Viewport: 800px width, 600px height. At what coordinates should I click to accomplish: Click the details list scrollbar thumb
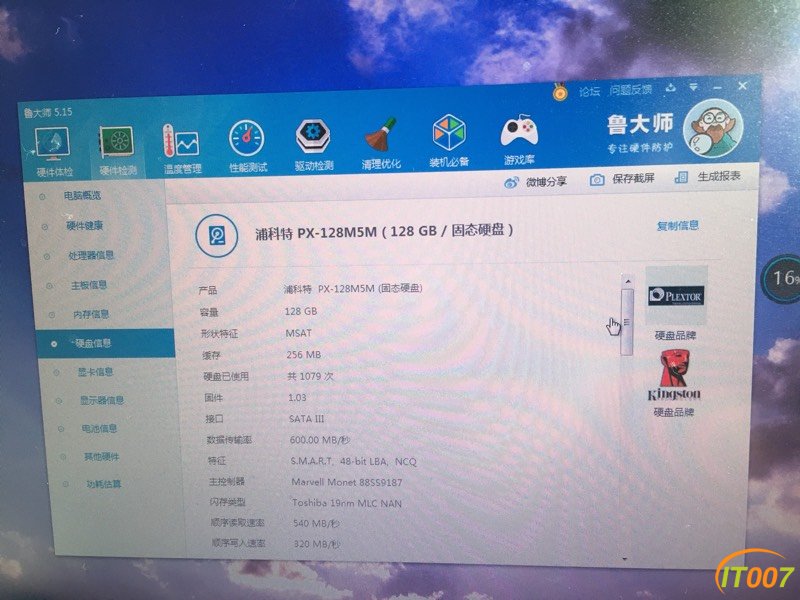pos(627,322)
